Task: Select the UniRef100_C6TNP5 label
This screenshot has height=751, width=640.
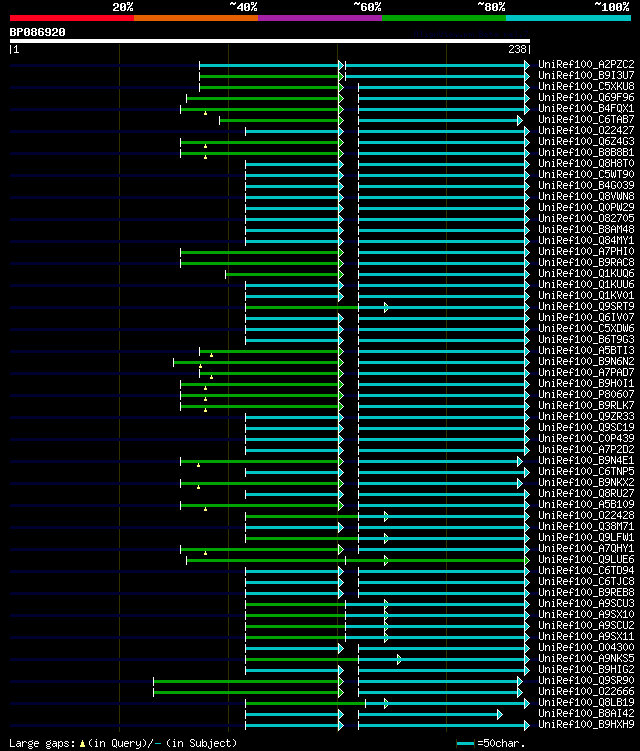Action: (586, 472)
